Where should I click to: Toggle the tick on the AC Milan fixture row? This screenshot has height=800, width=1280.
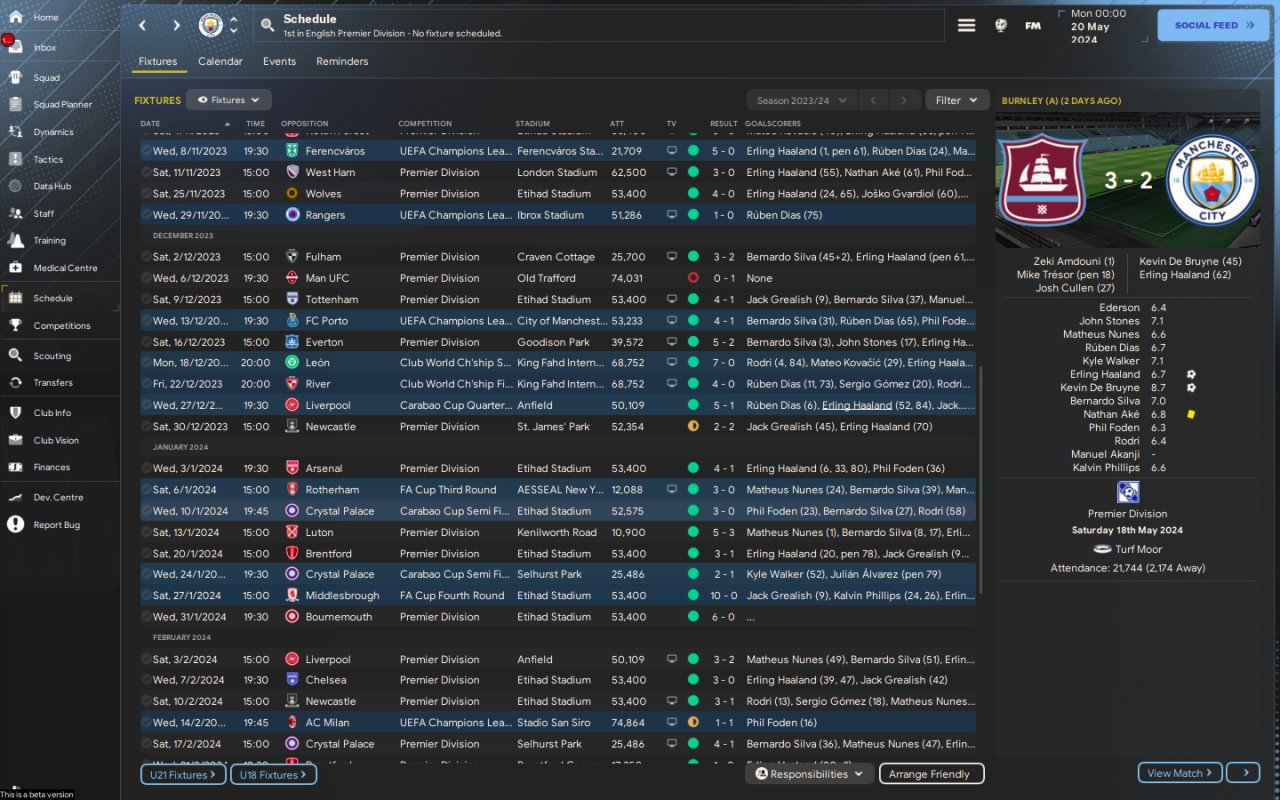point(146,722)
